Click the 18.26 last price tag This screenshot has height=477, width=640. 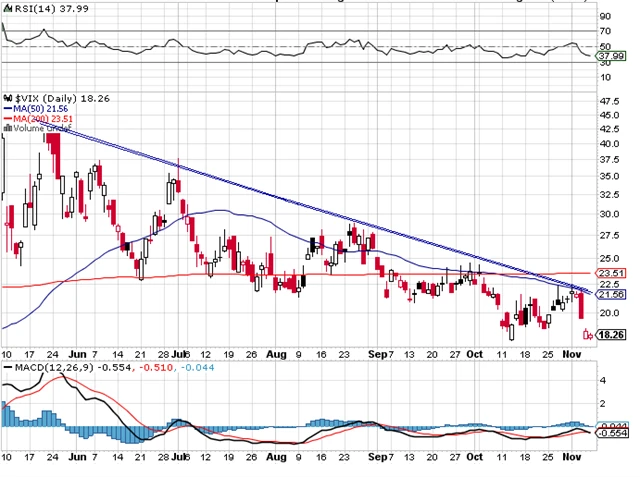click(x=609, y=336)
